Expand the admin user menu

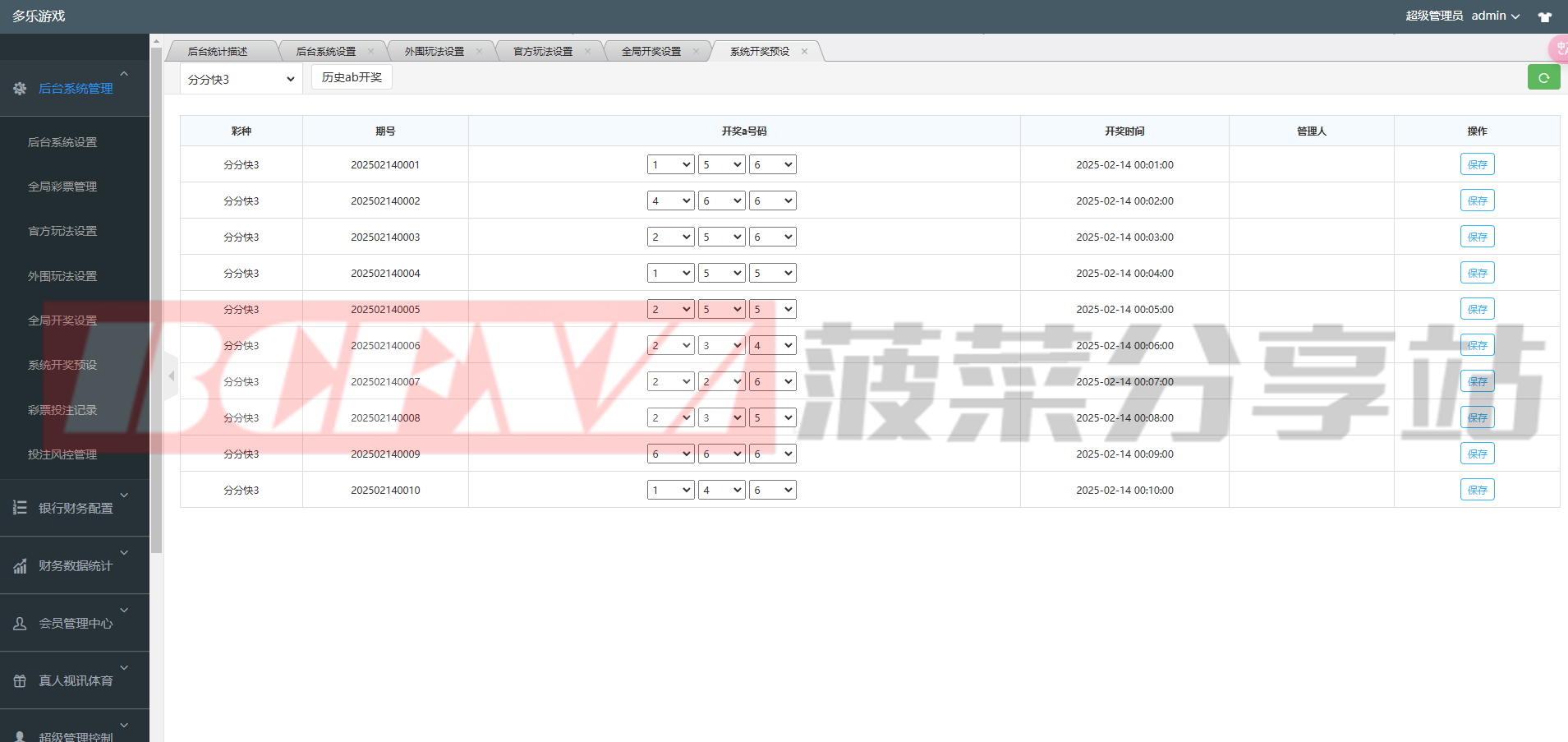1495,16
